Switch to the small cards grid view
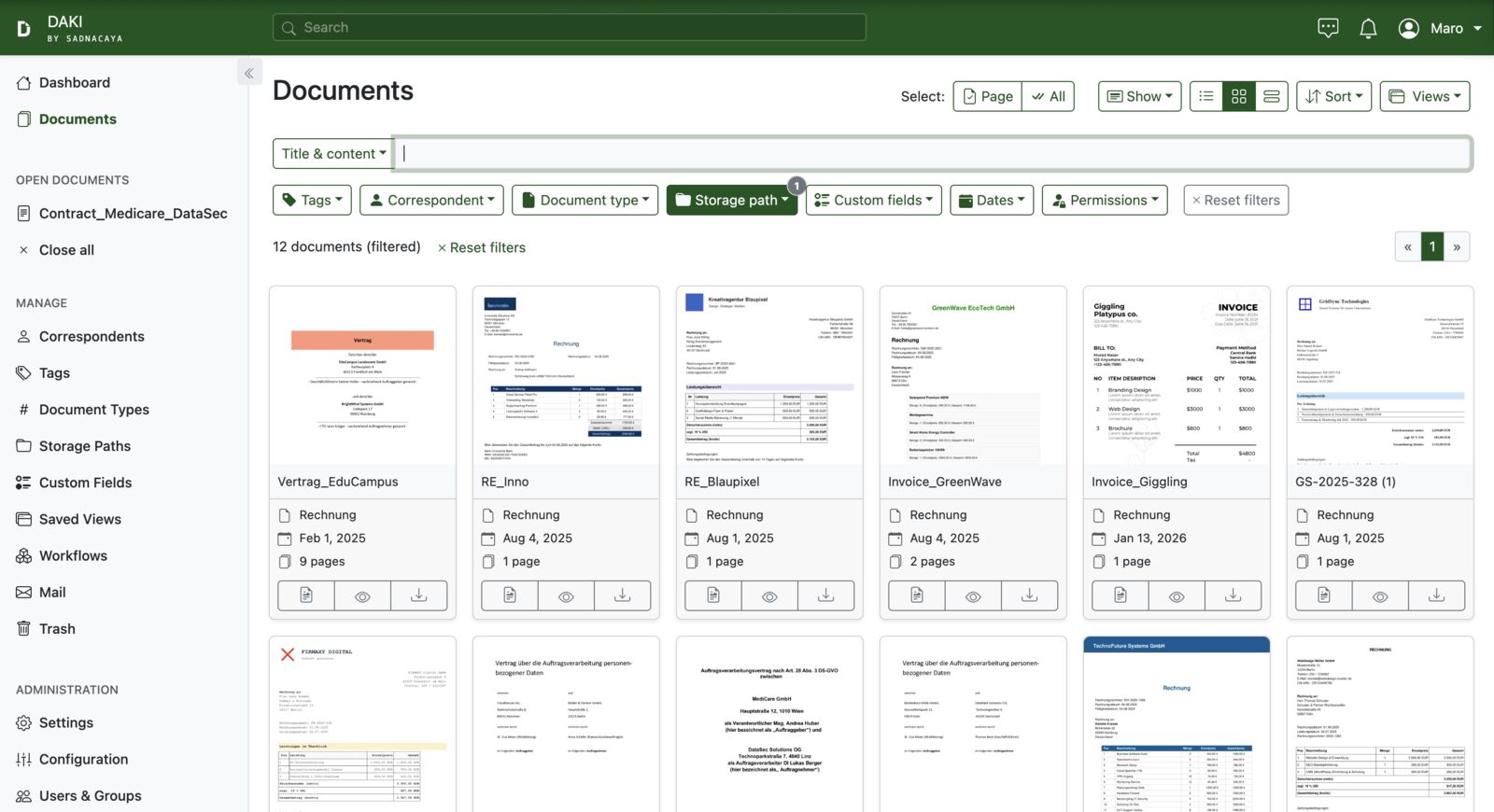This screenshot has width=1494, height=812. 1239,96
